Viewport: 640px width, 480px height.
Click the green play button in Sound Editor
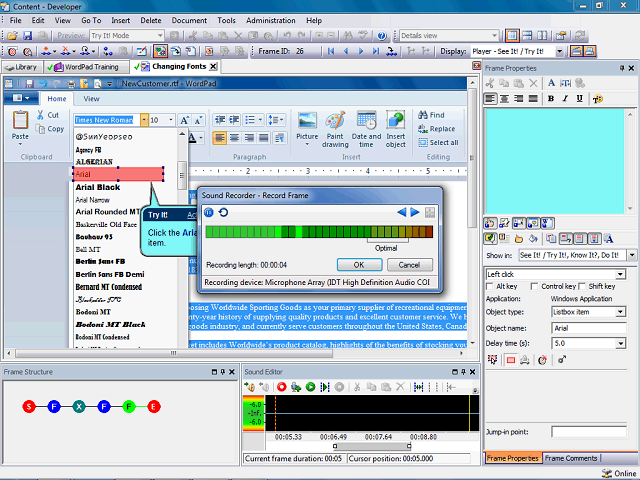point(311,387)
